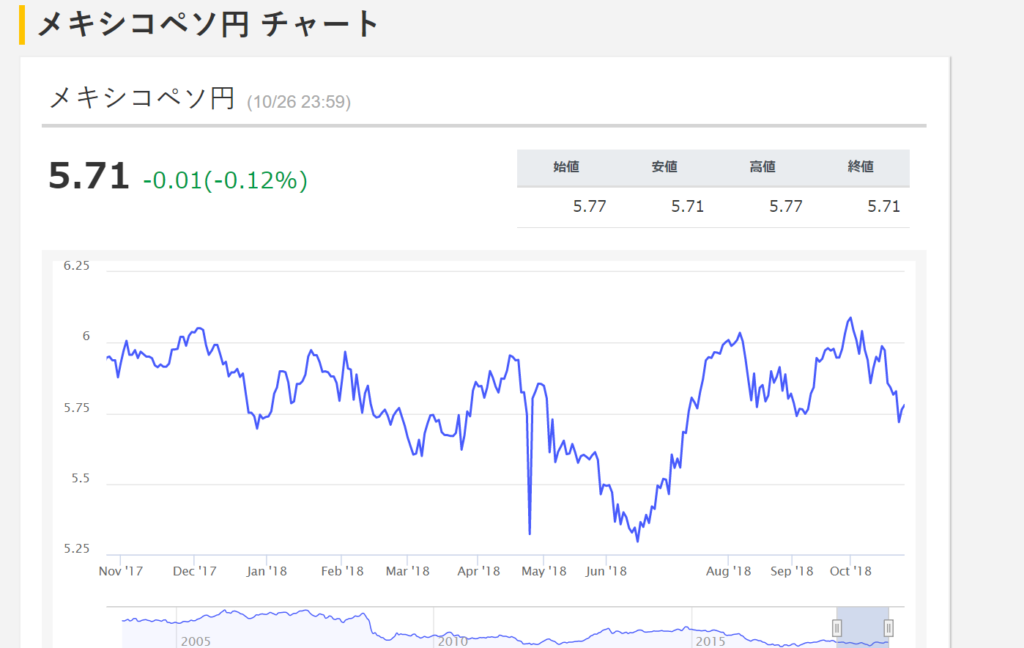Click the 6.25 y-axis label
This screenshot has height=648, width=1024.
(76, 266)
